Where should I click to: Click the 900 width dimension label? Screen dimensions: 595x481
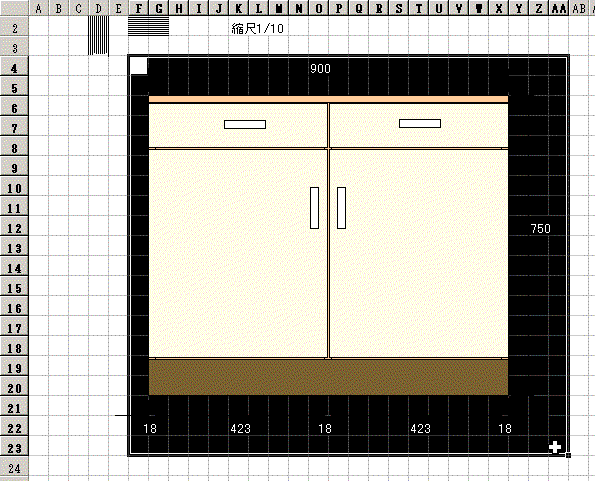320,69
